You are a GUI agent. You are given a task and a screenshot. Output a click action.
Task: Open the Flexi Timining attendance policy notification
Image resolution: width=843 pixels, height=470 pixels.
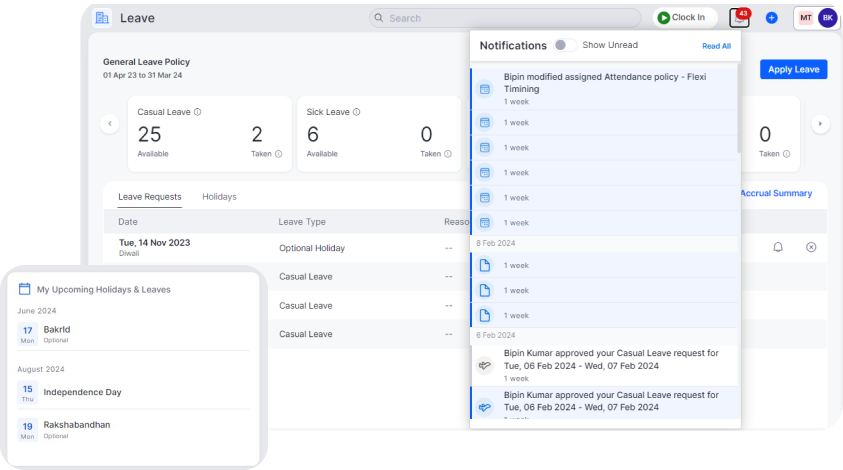604,89
